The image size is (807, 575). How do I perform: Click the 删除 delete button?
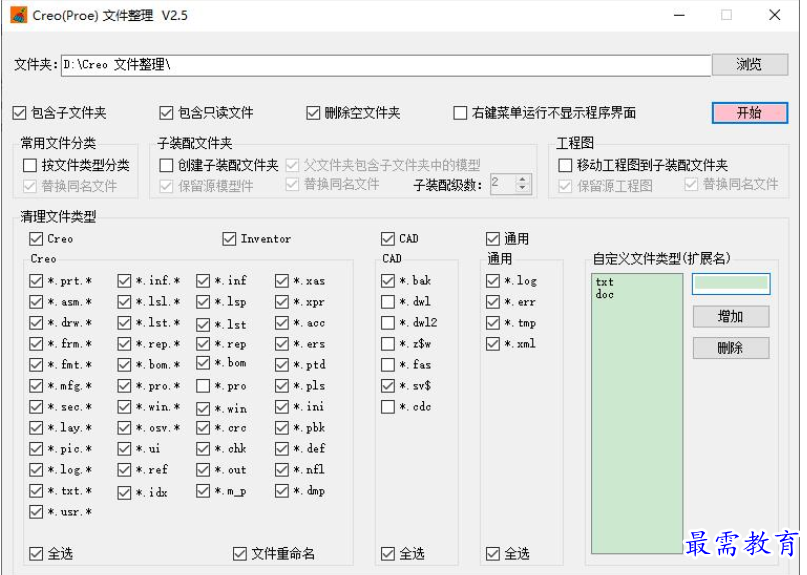(731, 348)
